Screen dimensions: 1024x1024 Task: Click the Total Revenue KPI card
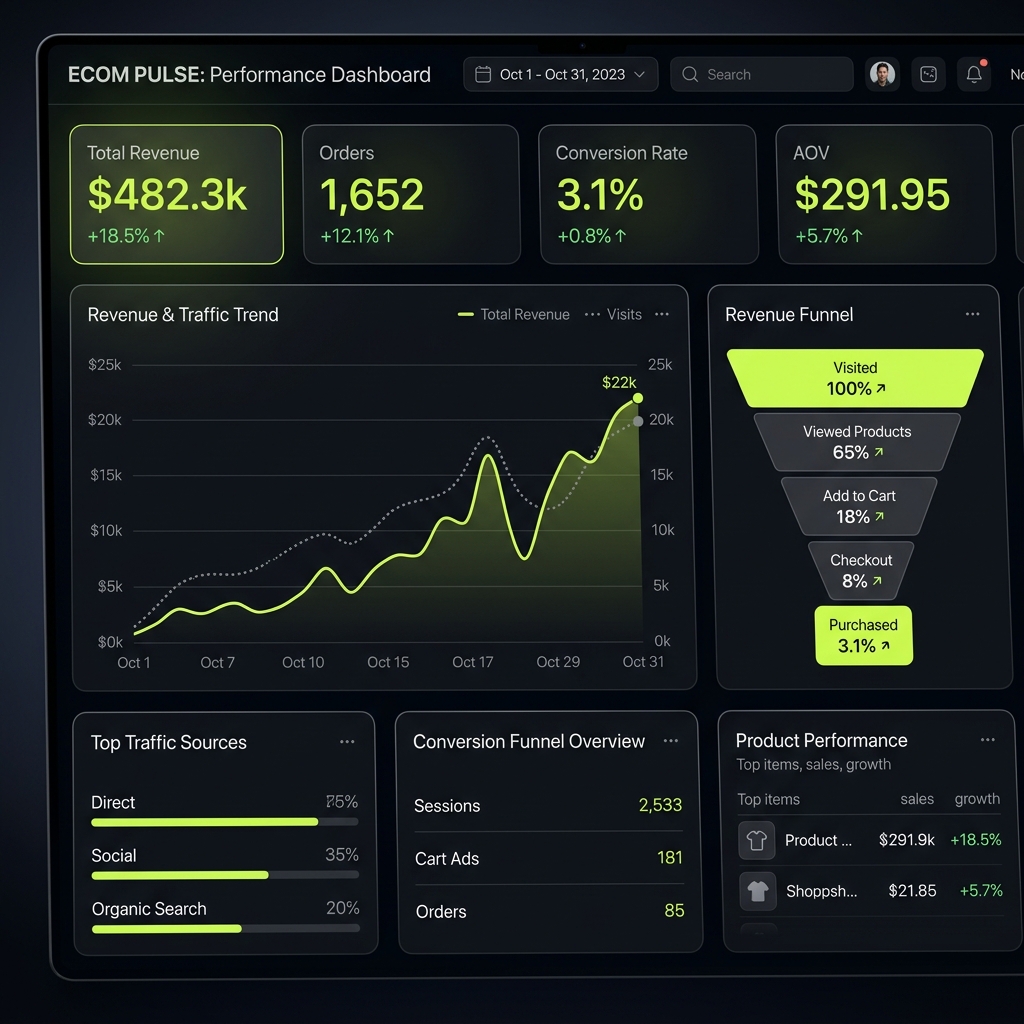click(176, 193)
